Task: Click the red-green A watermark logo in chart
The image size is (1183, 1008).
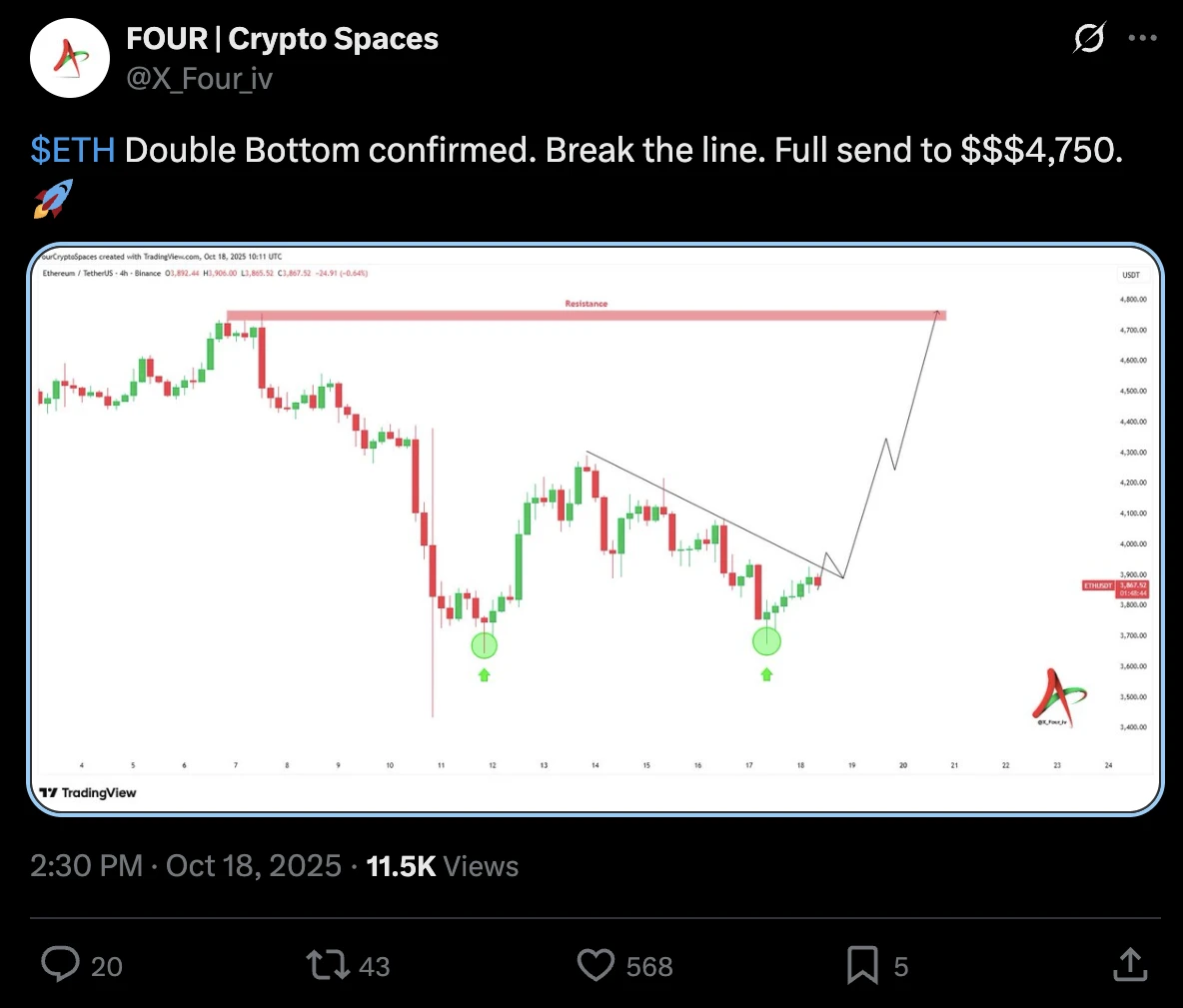Action: coord(1053,696)
